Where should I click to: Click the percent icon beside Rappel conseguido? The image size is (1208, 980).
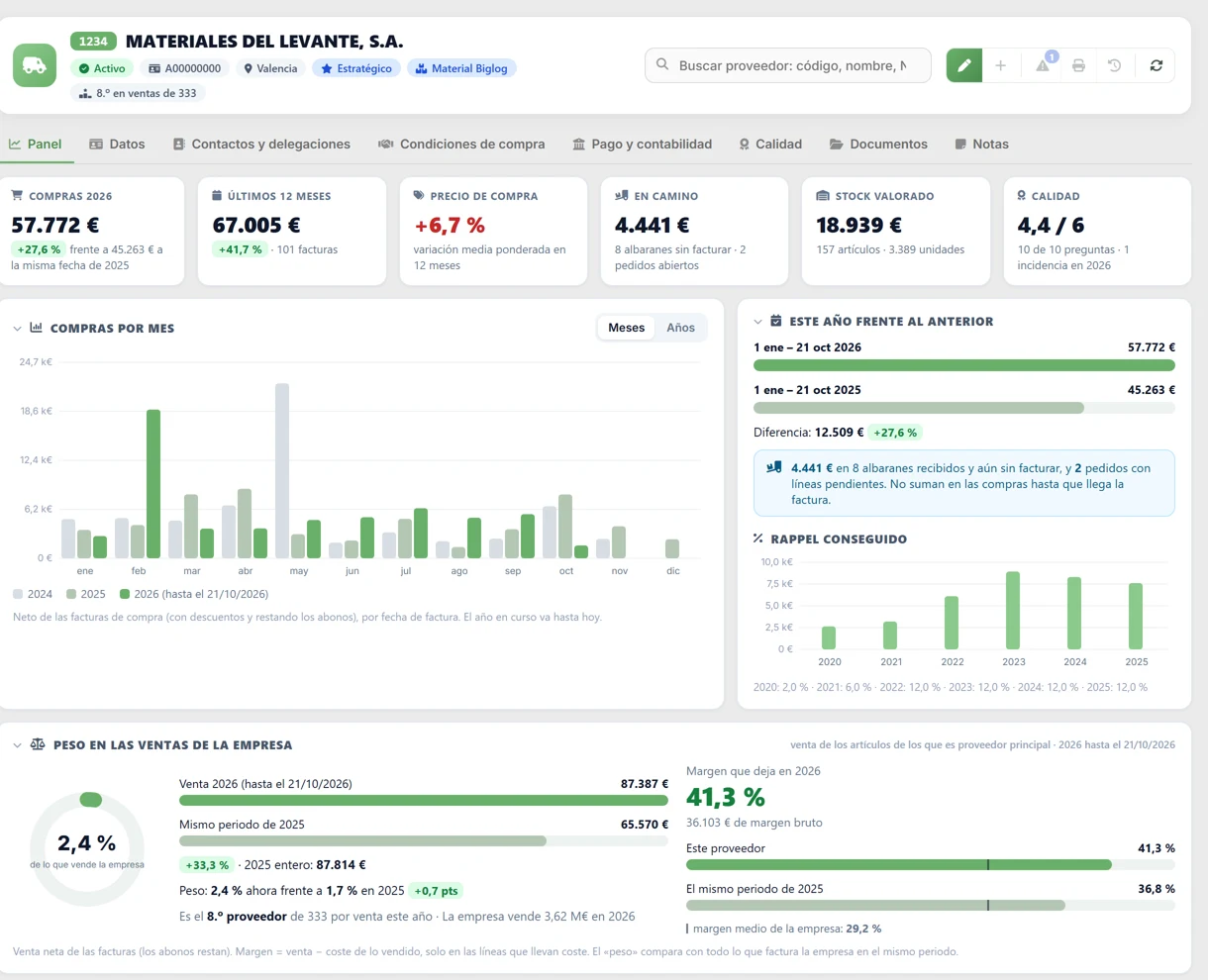tap(758, 539)
